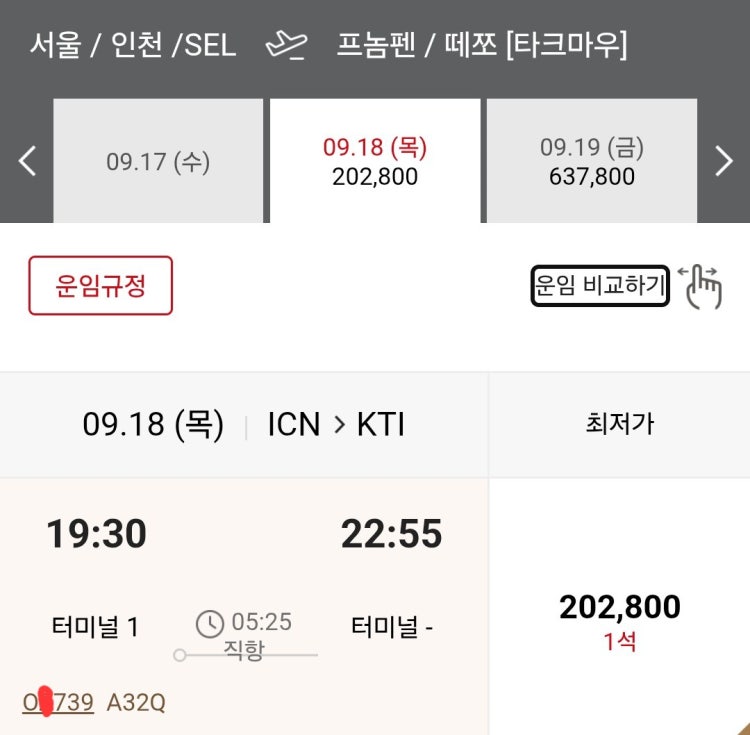Viewport: 750px width, 735px height.
Task: Click the A32Q aircraft type label
Action: point(136,702)
